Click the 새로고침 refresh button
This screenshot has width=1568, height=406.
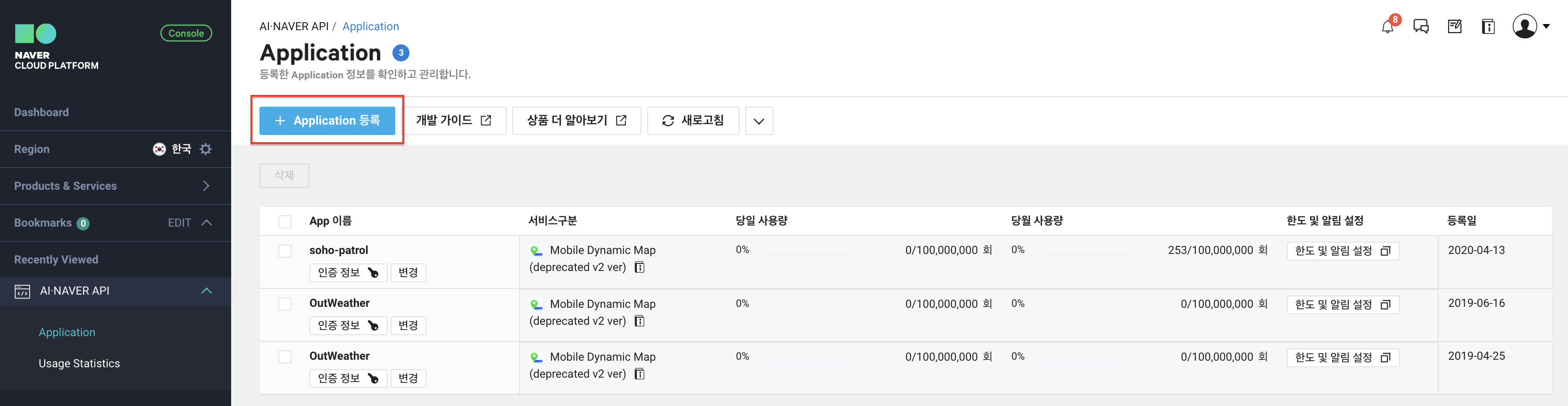(693, 121)
